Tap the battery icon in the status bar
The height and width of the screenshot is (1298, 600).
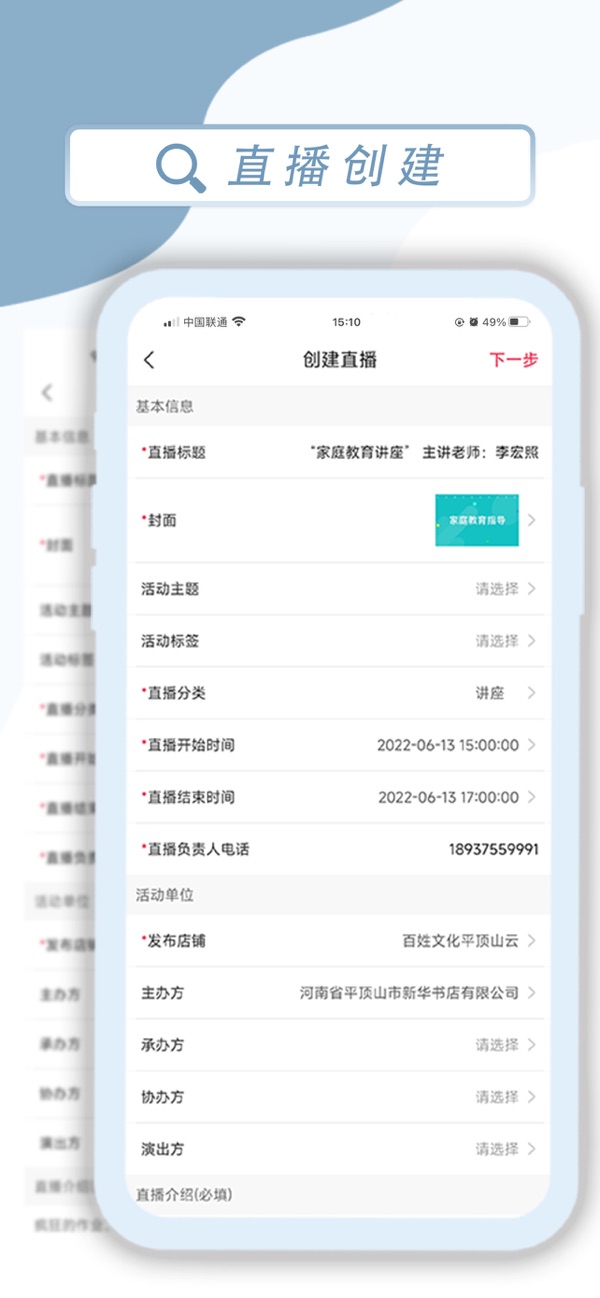(x=519, y=322)
